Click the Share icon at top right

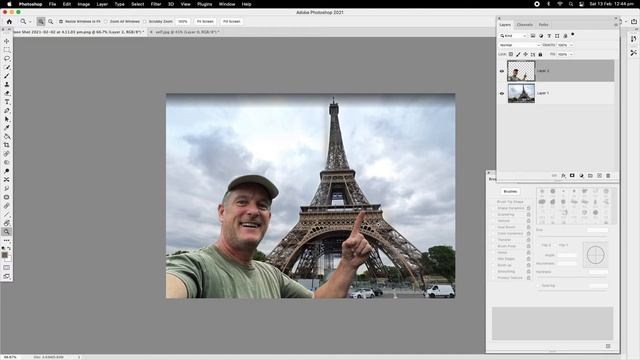coord(634,21)
